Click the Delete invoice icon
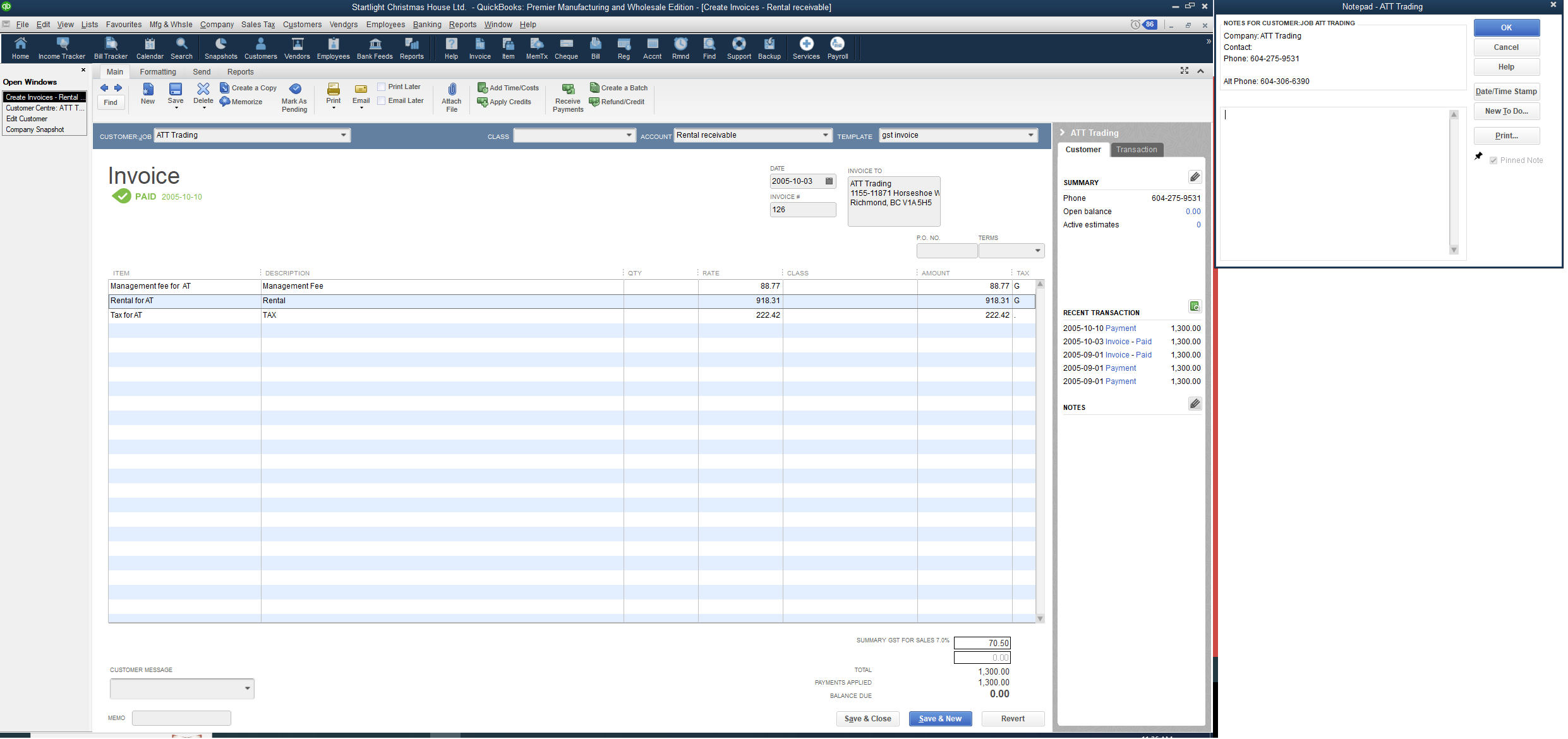Viewport: 1568px width, 739px height. click(x=203, y=90)
